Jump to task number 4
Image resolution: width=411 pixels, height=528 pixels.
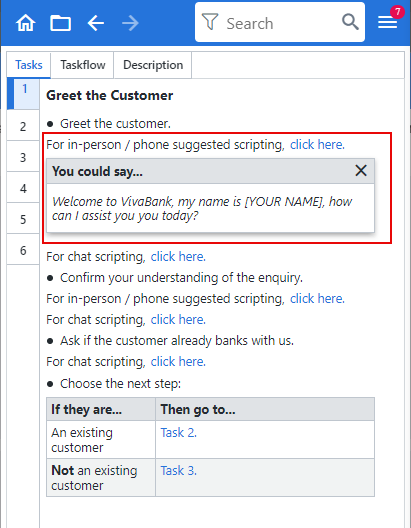click(x=23, y=188)
